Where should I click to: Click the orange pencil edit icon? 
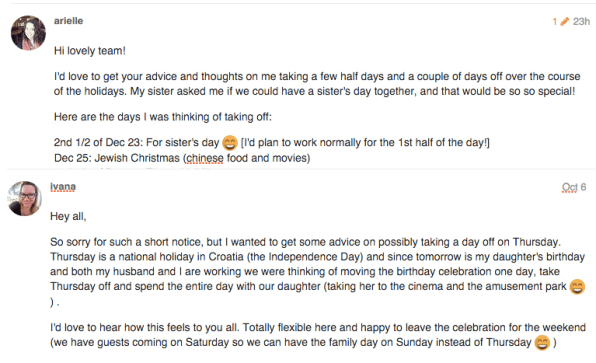(x=565, y=22)
